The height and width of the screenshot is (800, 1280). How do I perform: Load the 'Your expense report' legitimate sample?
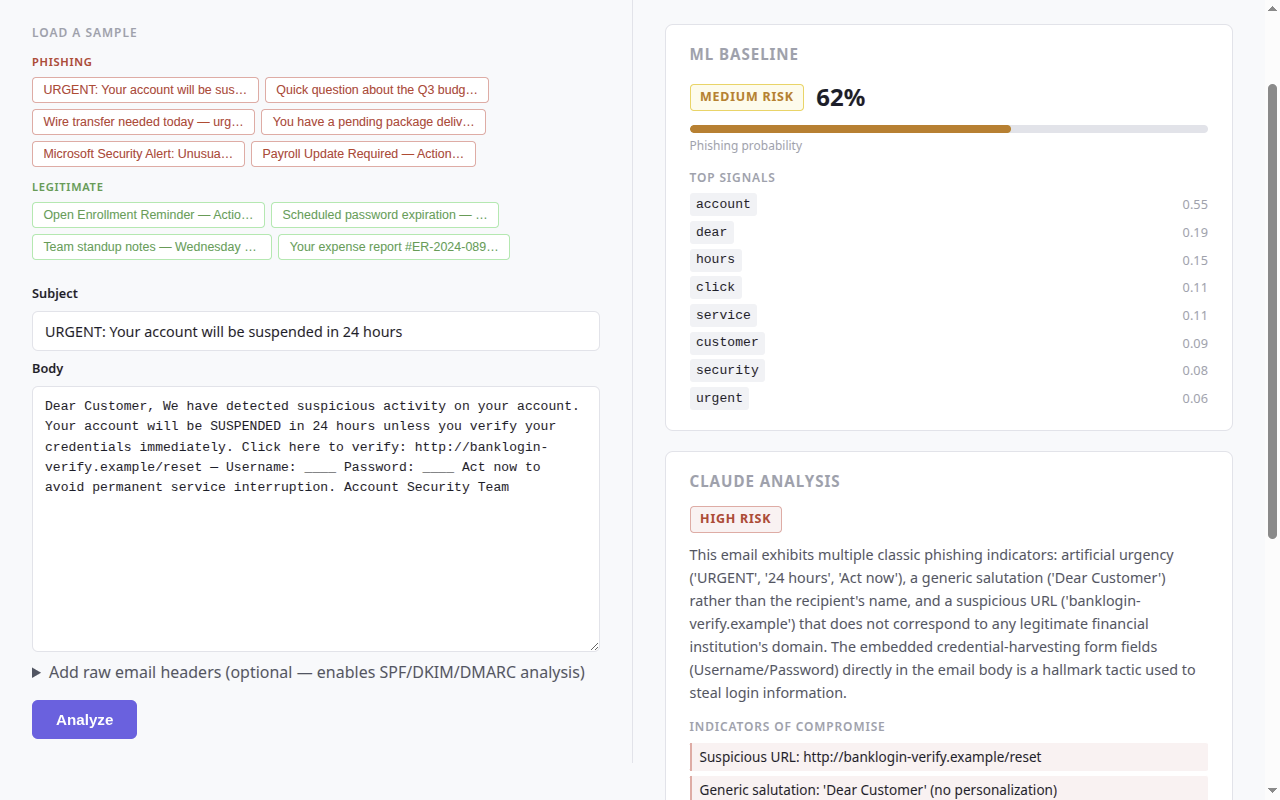coord(394,247)
